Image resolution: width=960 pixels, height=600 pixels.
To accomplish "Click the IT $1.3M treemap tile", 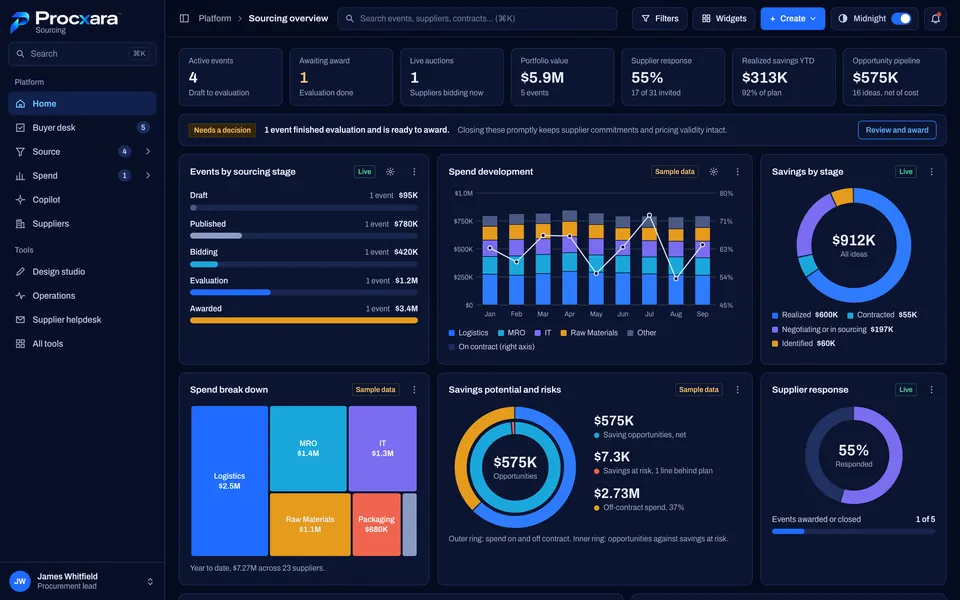I will pos(383,448).
